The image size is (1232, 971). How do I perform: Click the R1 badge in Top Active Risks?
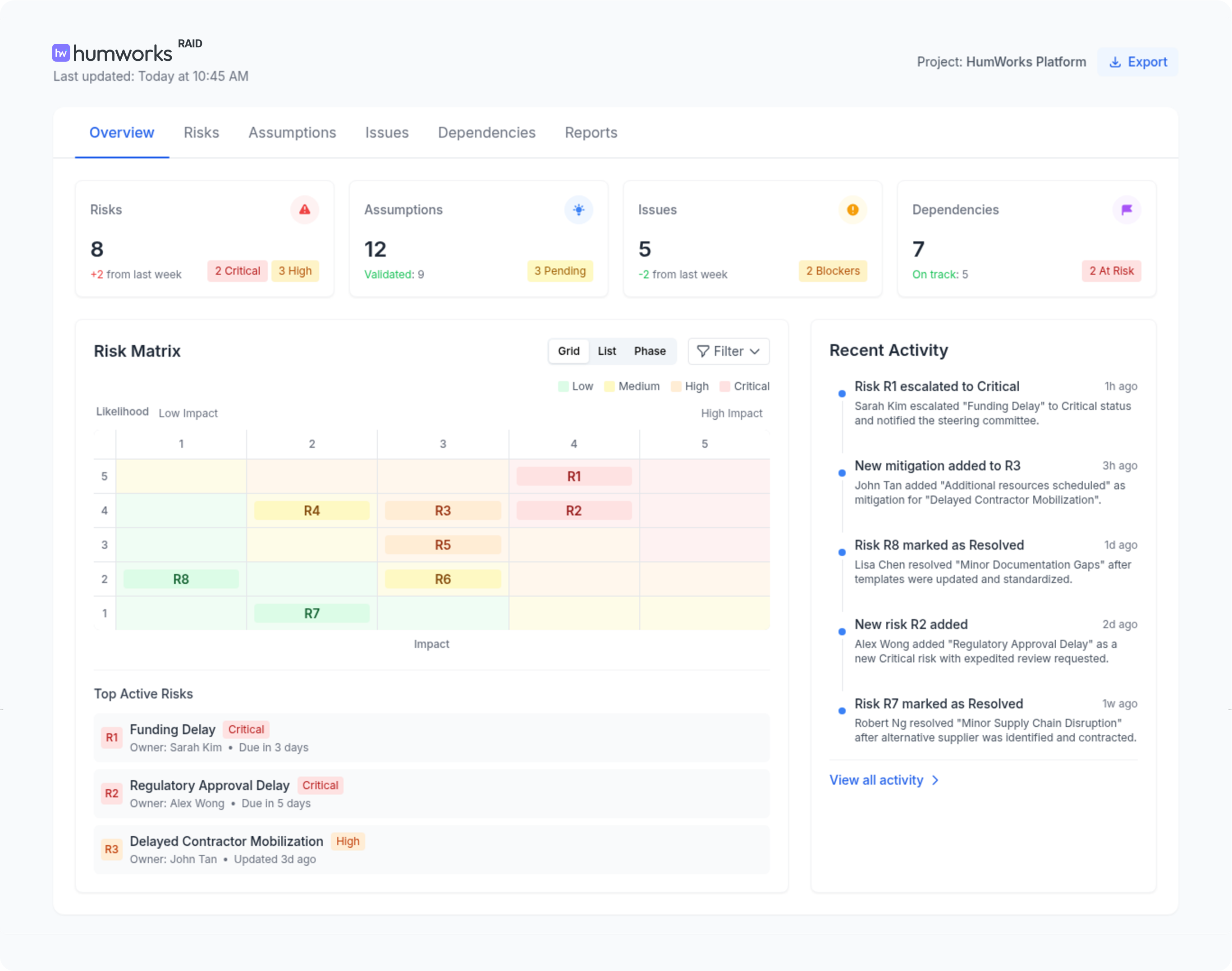111,737
